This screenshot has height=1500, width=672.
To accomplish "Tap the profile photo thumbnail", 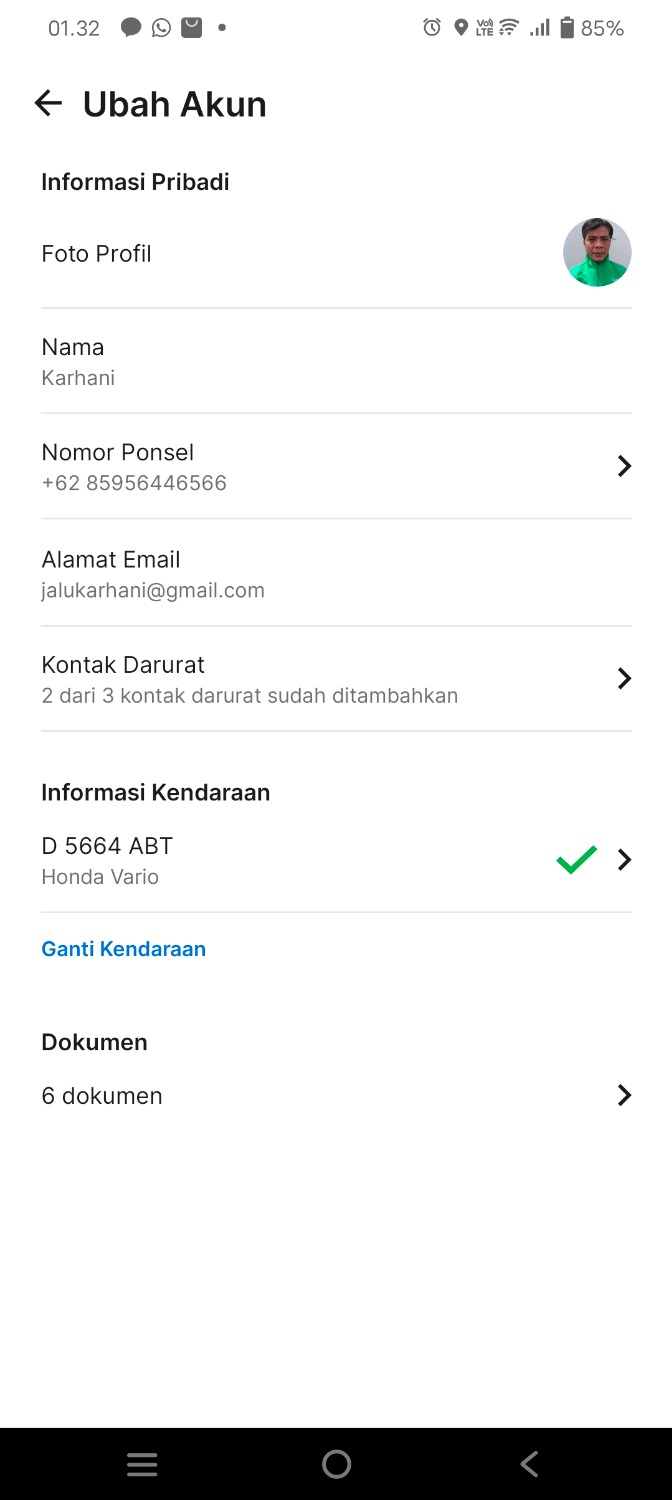I will [x=597, y=253].
